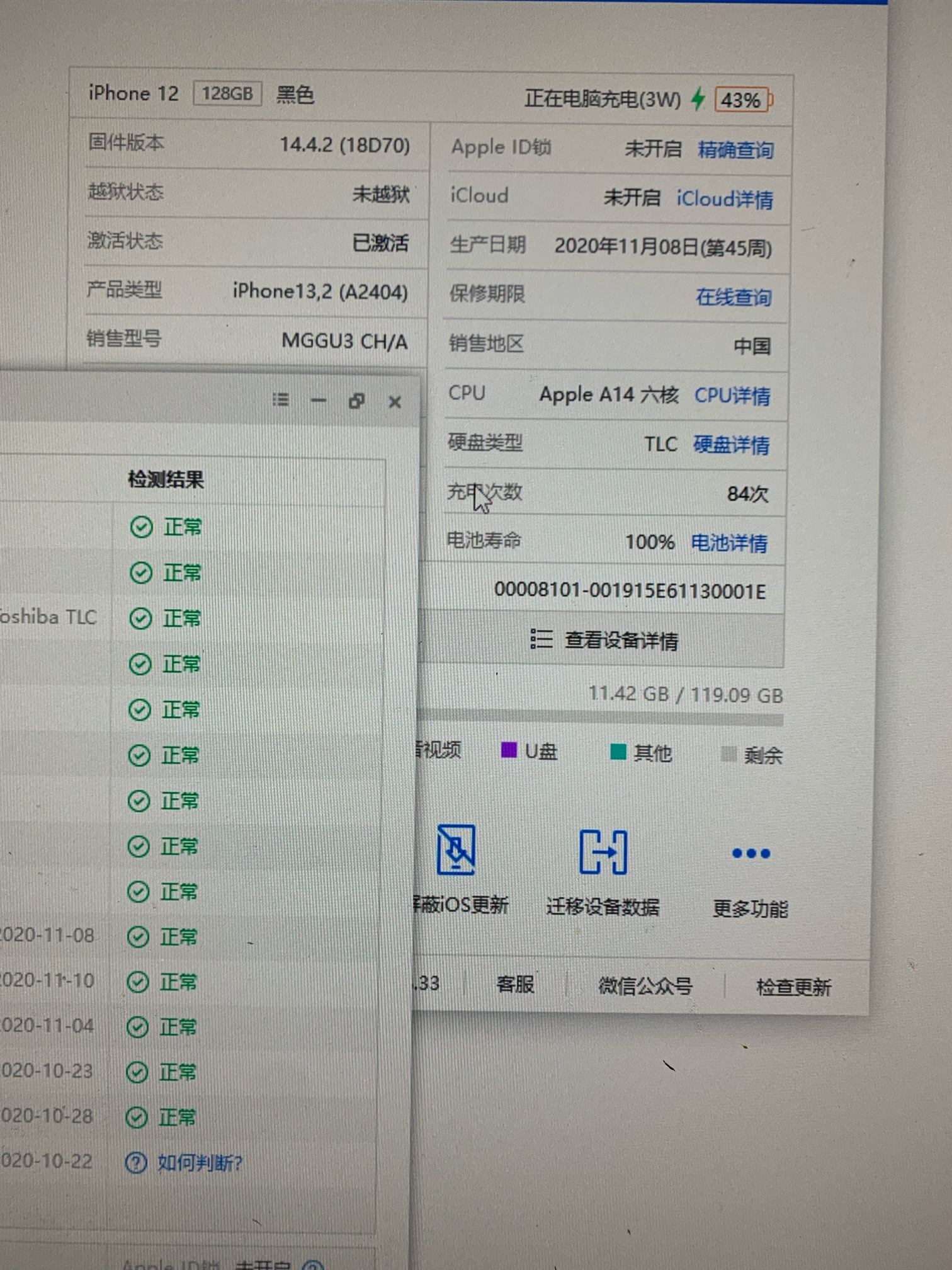Click the storage text 11.42 GB / 119.09 GB

point(686,694)
